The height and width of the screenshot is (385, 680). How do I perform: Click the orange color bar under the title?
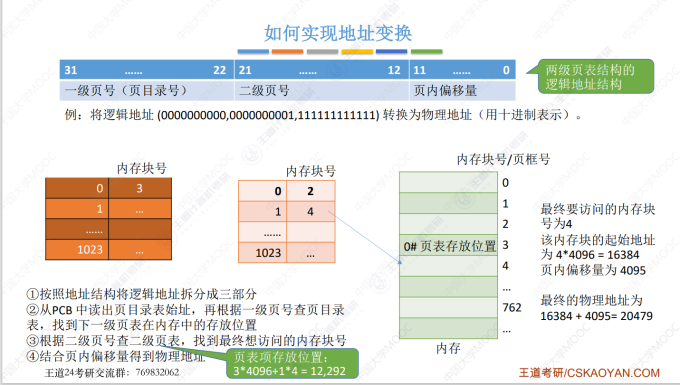(x=288, y=52)
